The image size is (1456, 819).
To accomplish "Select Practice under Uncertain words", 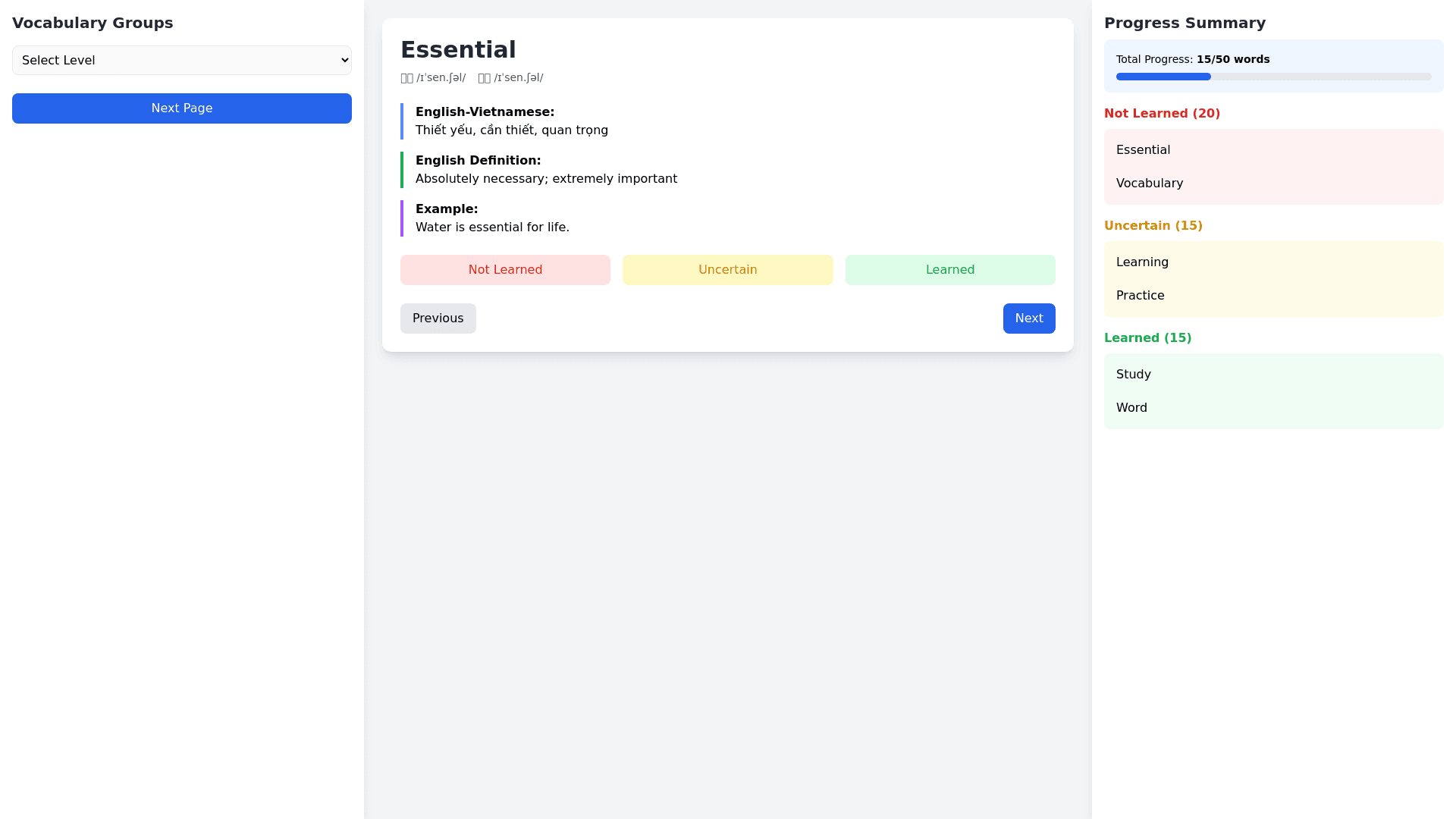I will coord(1140,295).
